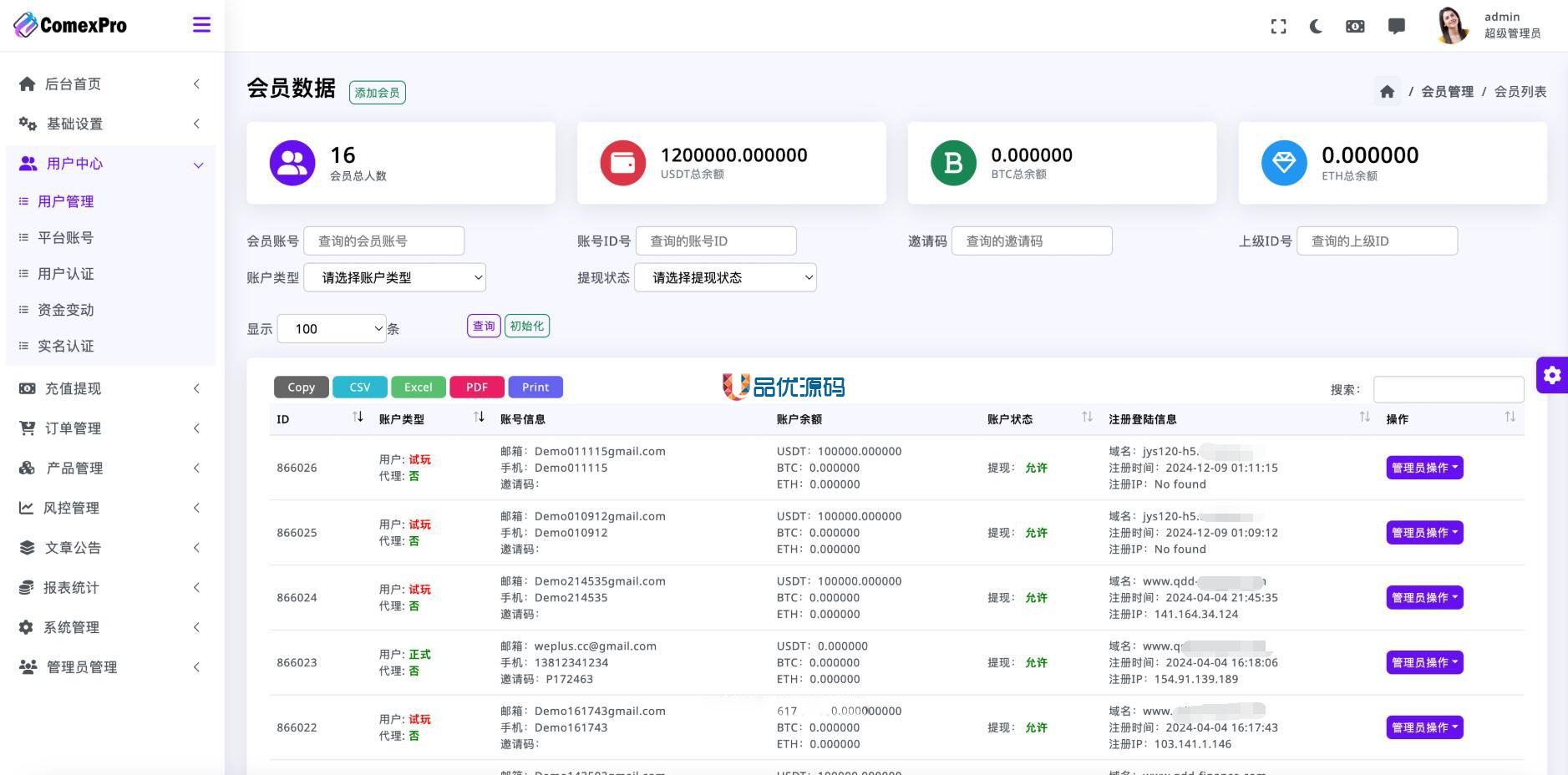Expand the 后台首页 menu chevron
This screenshot has height=775, width=1568.
196,84
